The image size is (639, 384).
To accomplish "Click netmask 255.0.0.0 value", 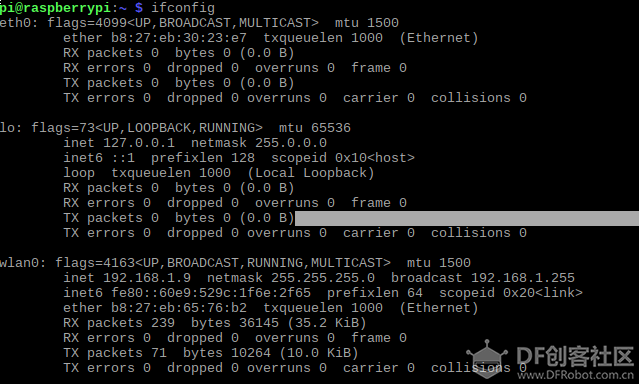I will pyautogui.click(x=259, y=143).
